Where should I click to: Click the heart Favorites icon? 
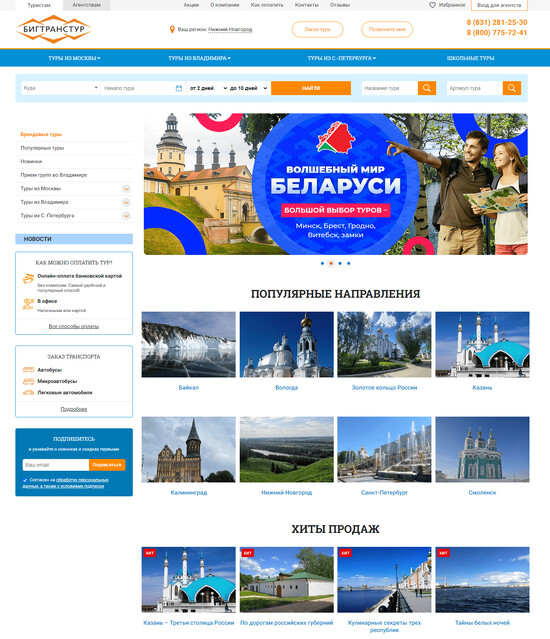[x=433, y=5]
